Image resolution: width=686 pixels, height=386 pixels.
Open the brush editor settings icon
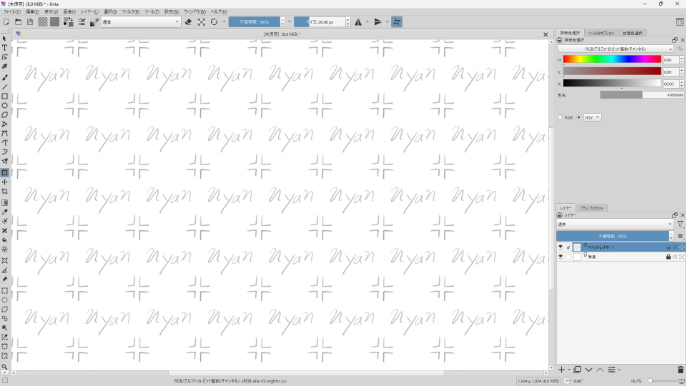(x=82, y=22)
